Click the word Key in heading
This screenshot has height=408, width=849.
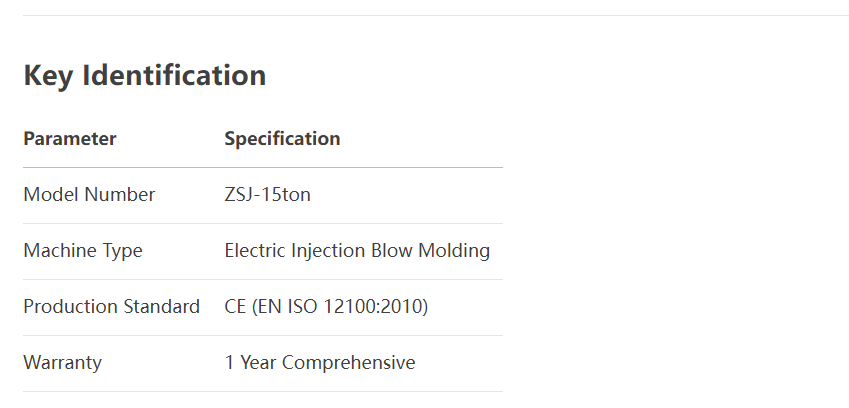point(48,76)
